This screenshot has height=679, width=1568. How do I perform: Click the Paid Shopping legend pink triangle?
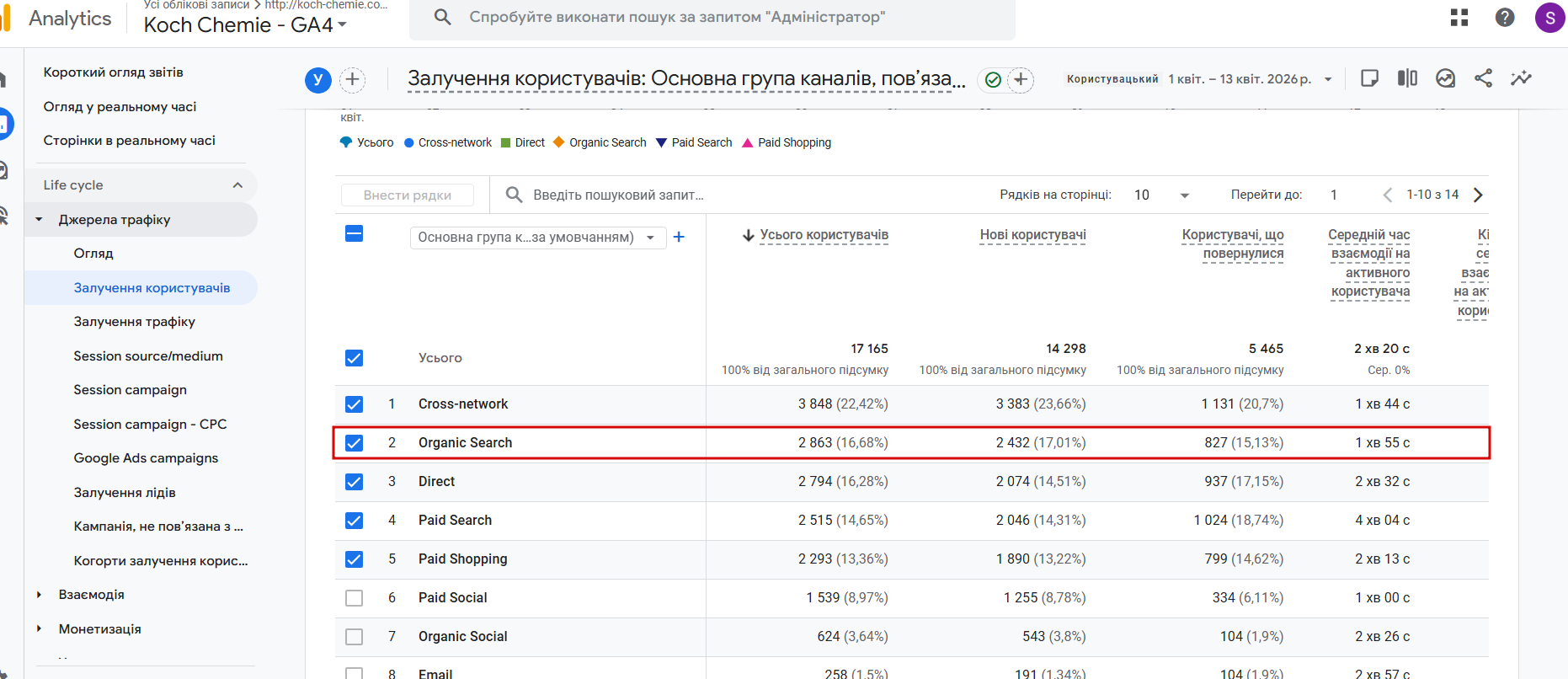747,143
